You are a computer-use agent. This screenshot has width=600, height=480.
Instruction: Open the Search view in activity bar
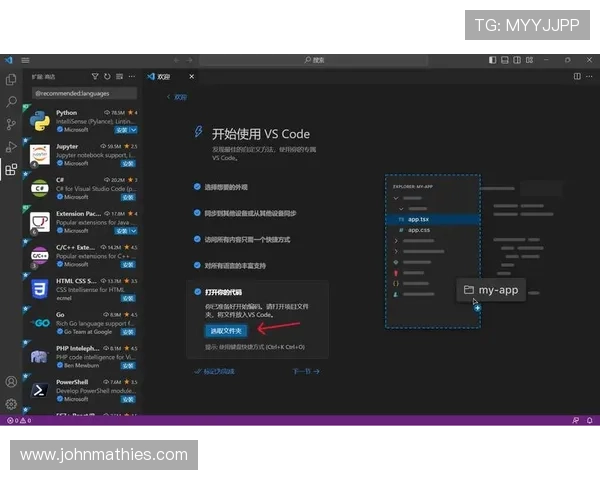pos(11,101)
